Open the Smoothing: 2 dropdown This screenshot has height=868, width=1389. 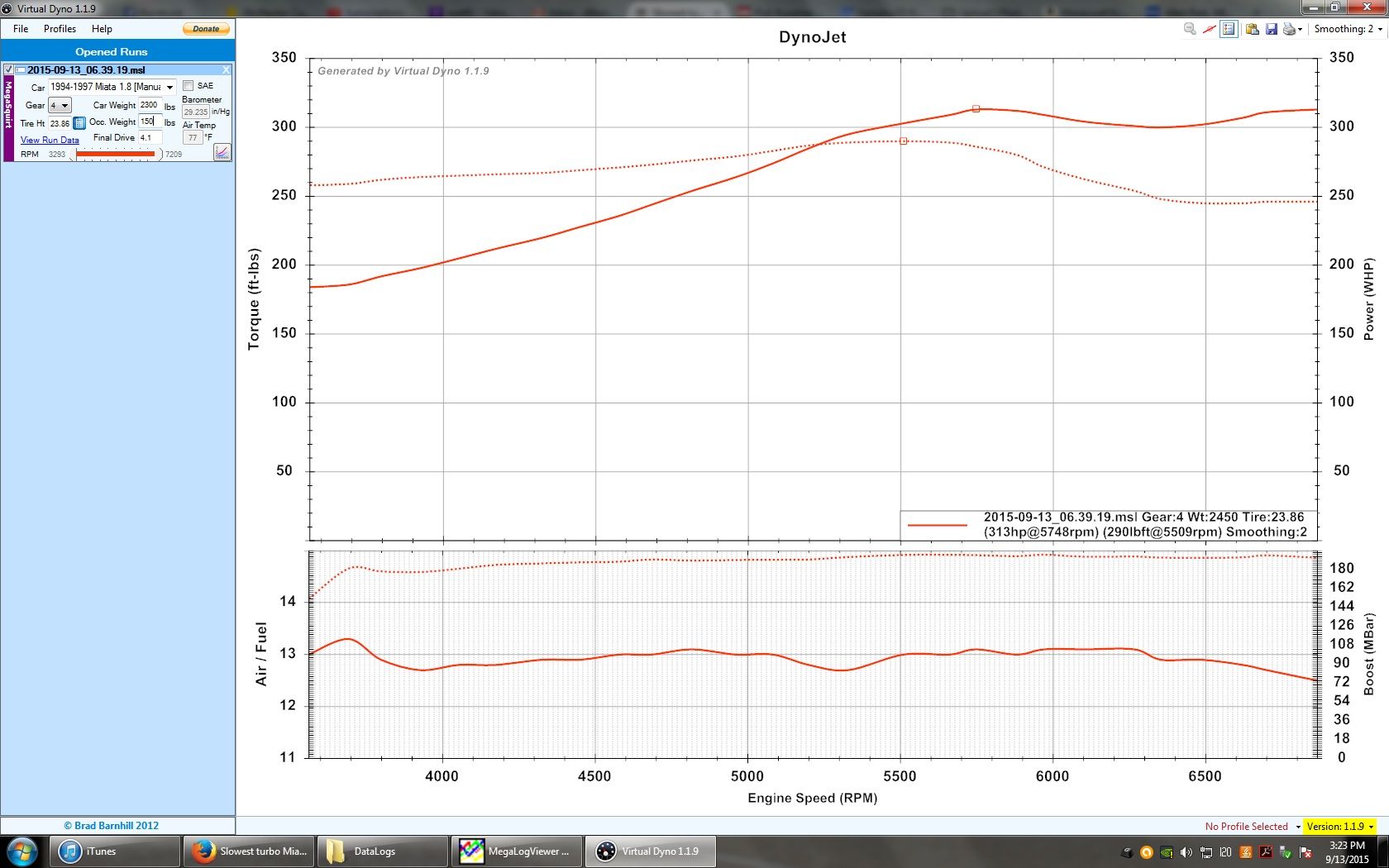1348,29
